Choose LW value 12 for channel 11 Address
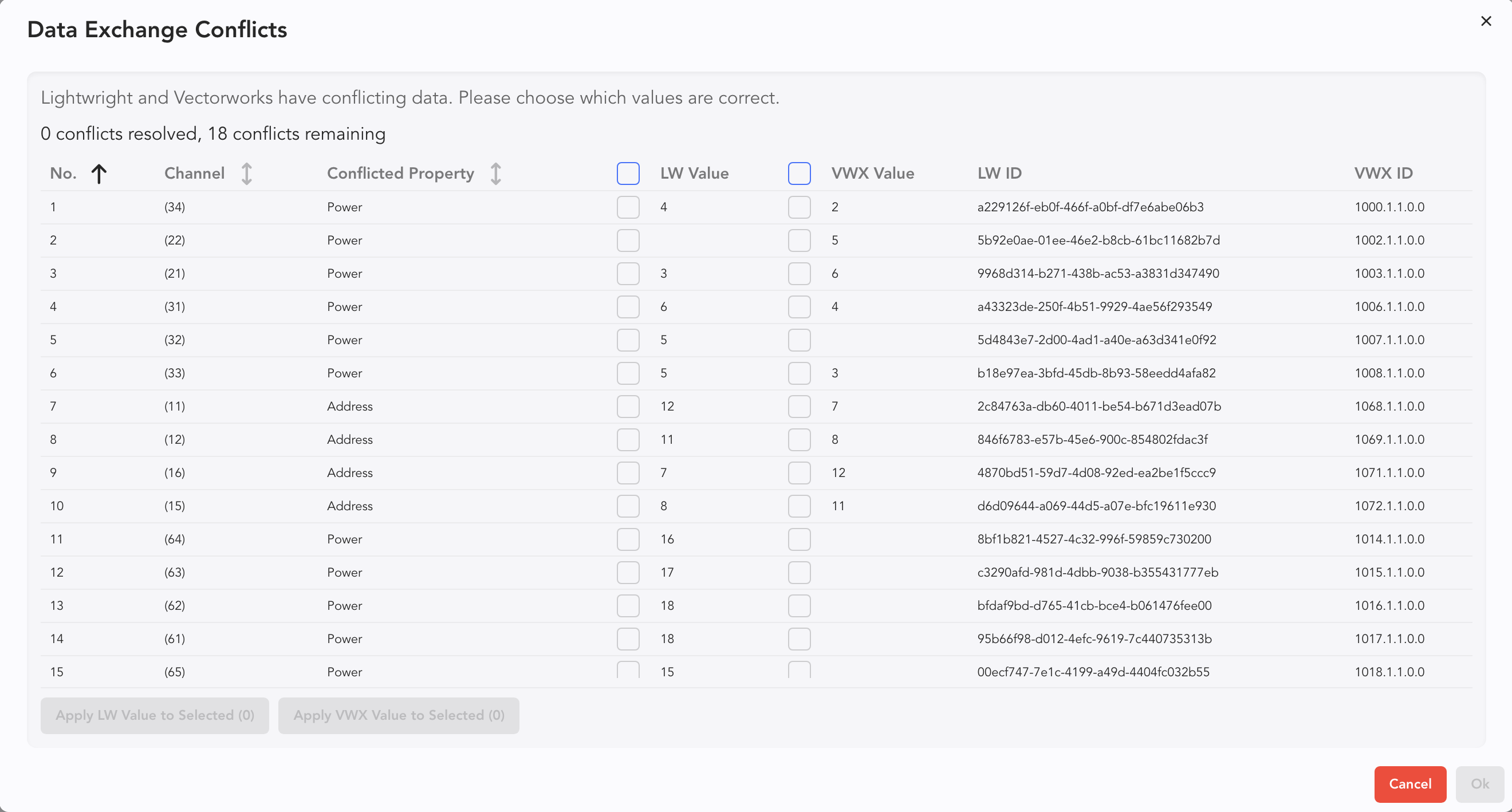The width and height of the screenshot is (1512, 812). pyautogui.click(x=628, y=407)
